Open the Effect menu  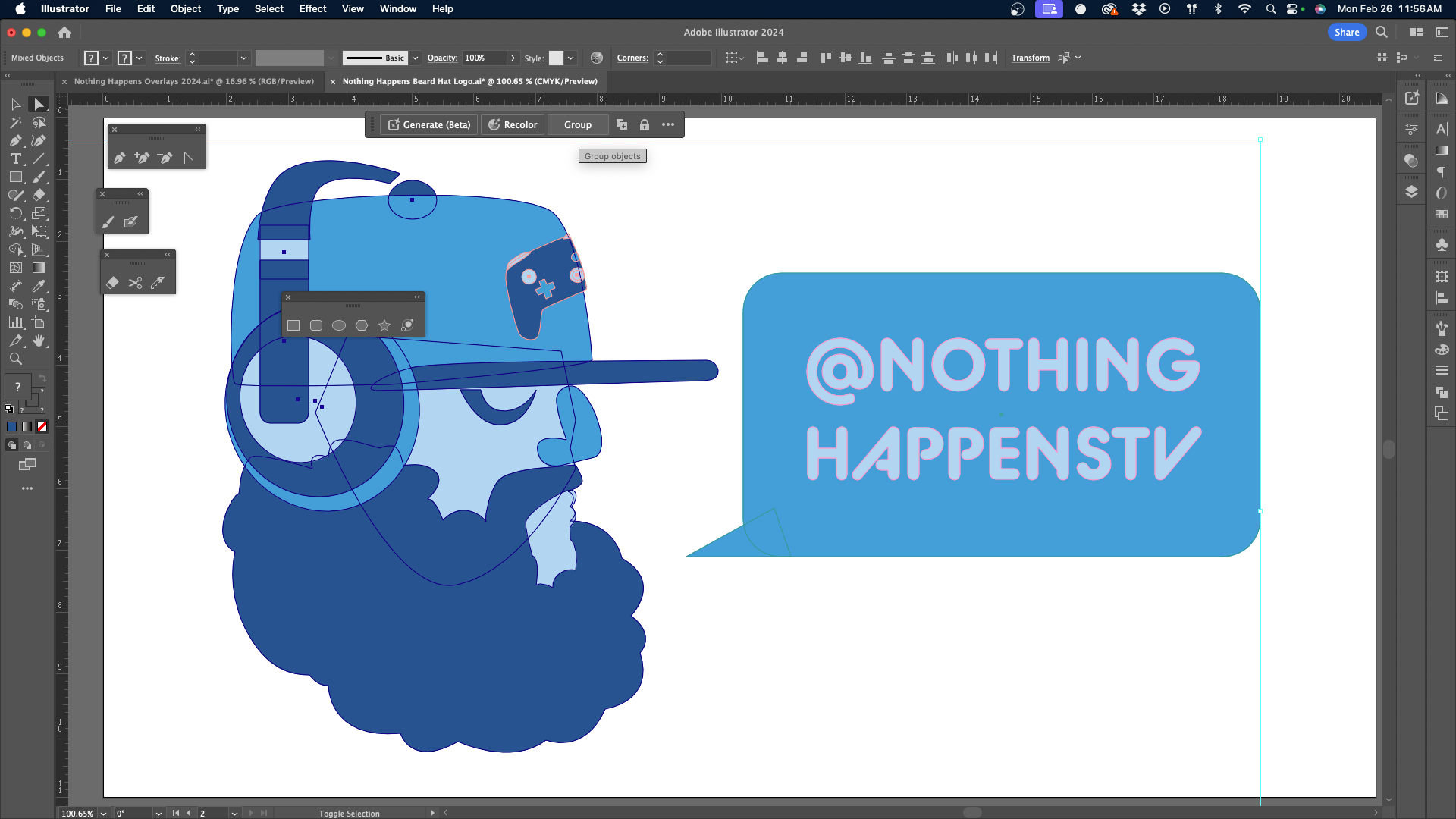pos(312,9)
